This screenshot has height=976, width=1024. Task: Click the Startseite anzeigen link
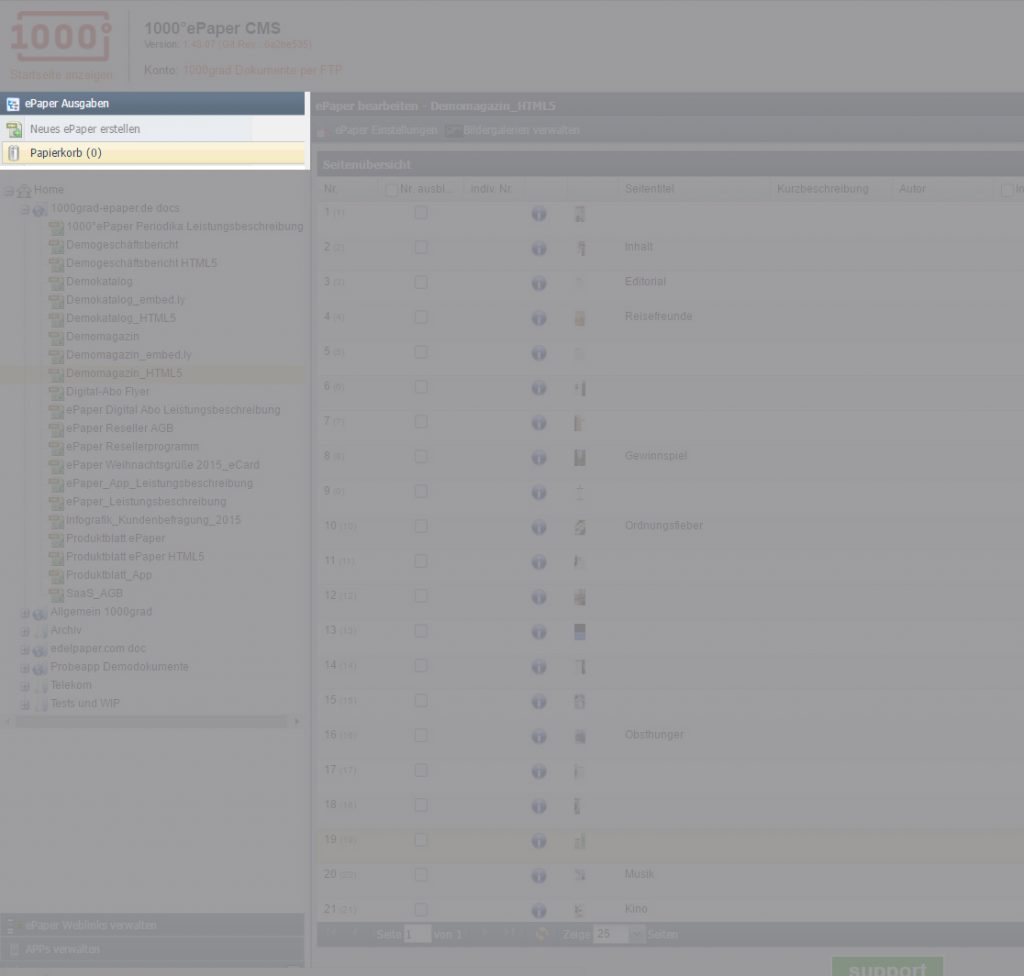tap(61, 75)
